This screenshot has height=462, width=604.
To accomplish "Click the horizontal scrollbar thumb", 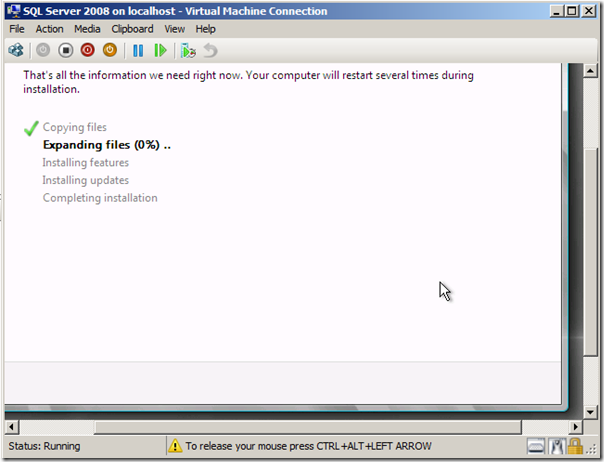I will point(308,427).
